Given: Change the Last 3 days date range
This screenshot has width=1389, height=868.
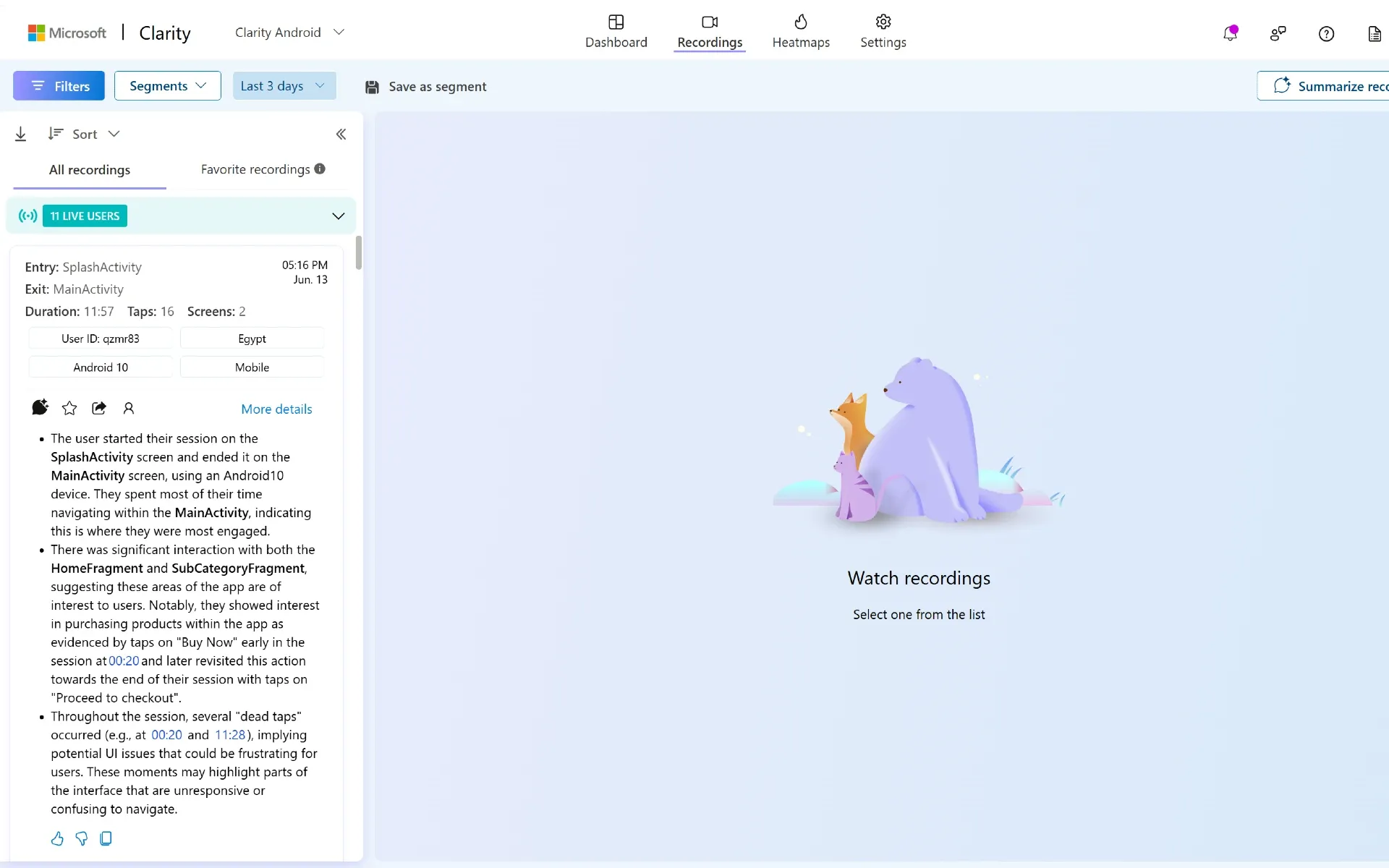Looking at the screenshot, I should (284, 86).
